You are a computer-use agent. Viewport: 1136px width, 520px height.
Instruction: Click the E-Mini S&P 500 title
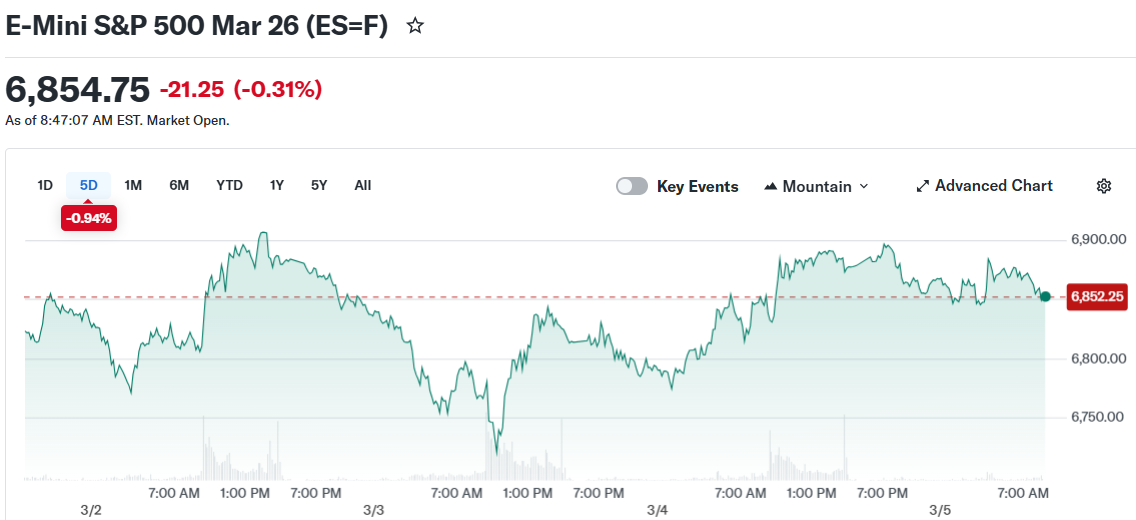click(x=197, y=26)
